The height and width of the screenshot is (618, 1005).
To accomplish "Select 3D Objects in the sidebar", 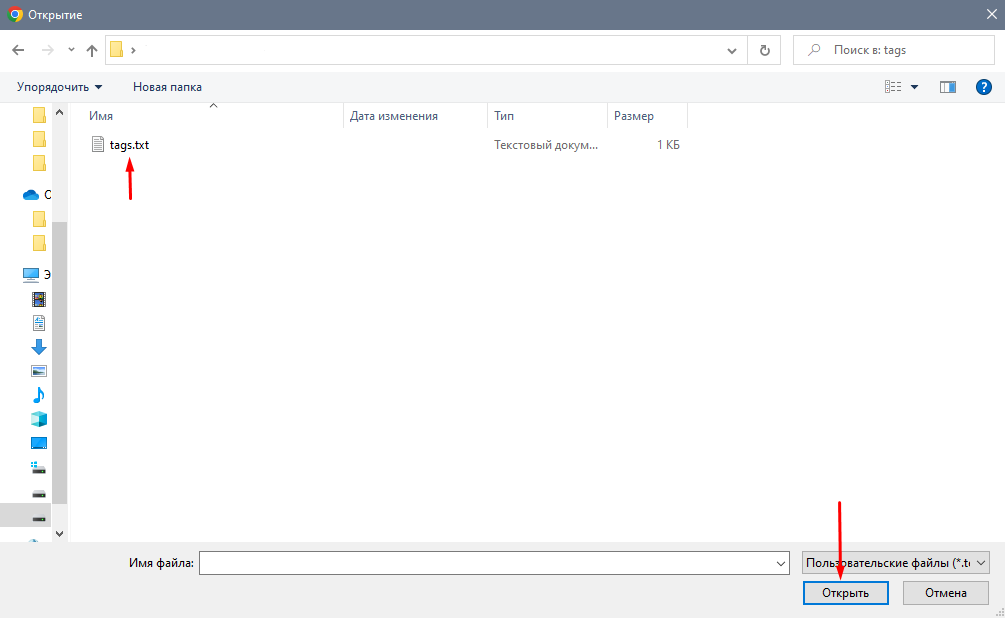I will (39, 419).
